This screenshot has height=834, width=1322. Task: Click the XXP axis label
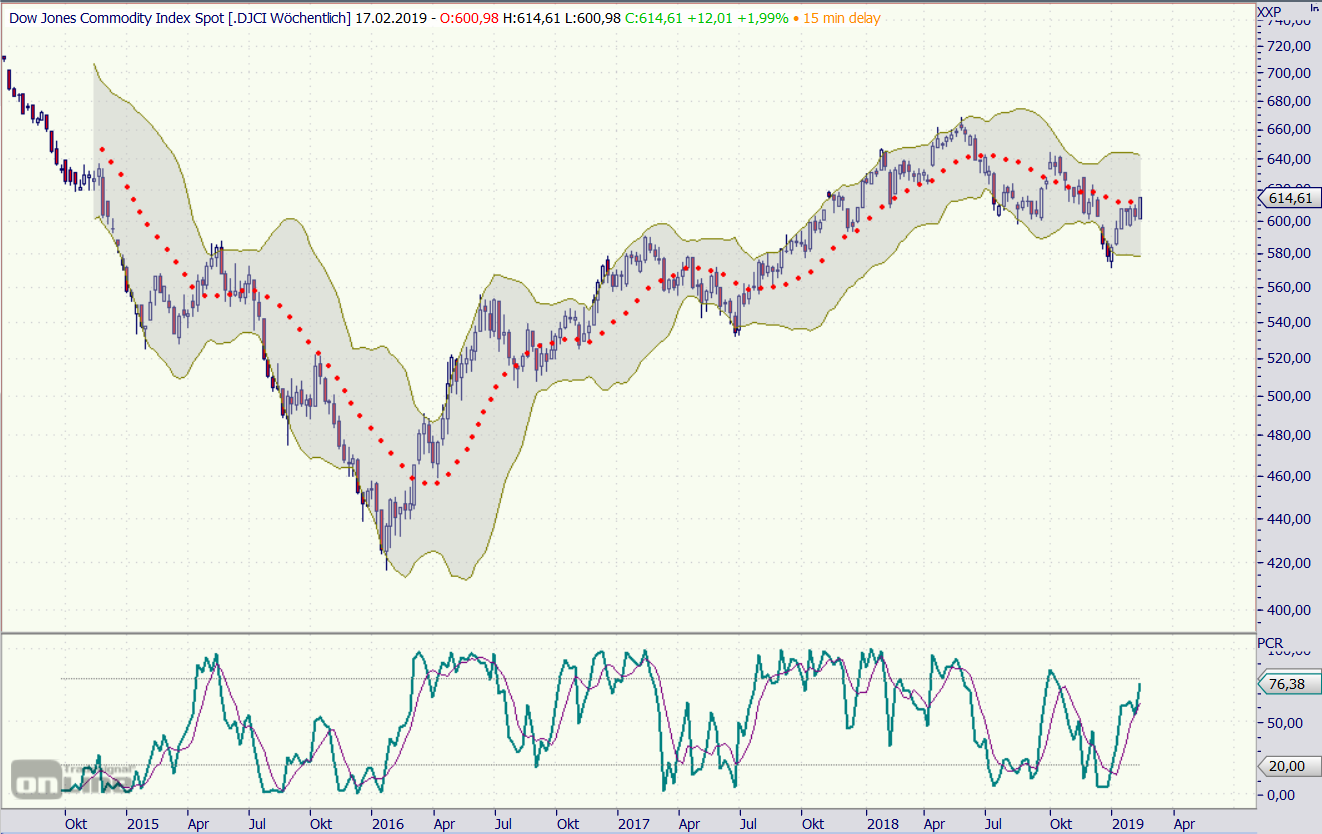coord(1270,12)
